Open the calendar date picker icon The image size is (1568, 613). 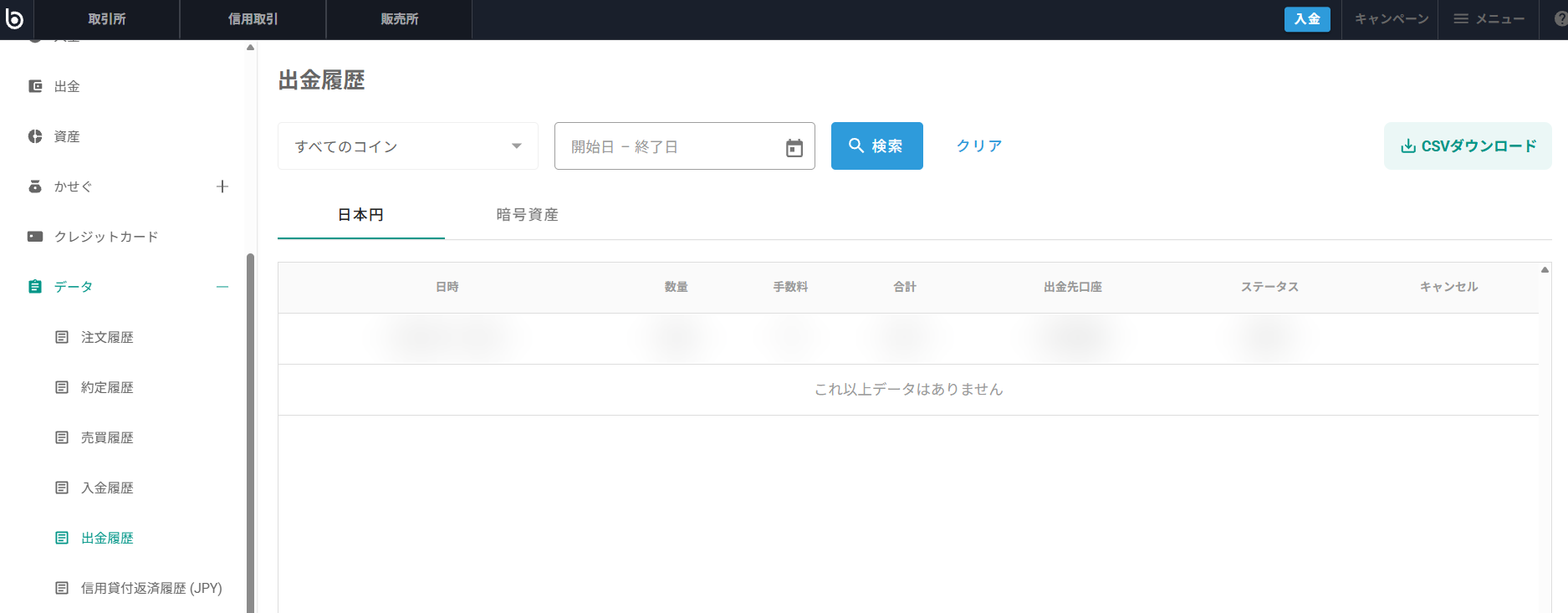[x=794, y=148]
